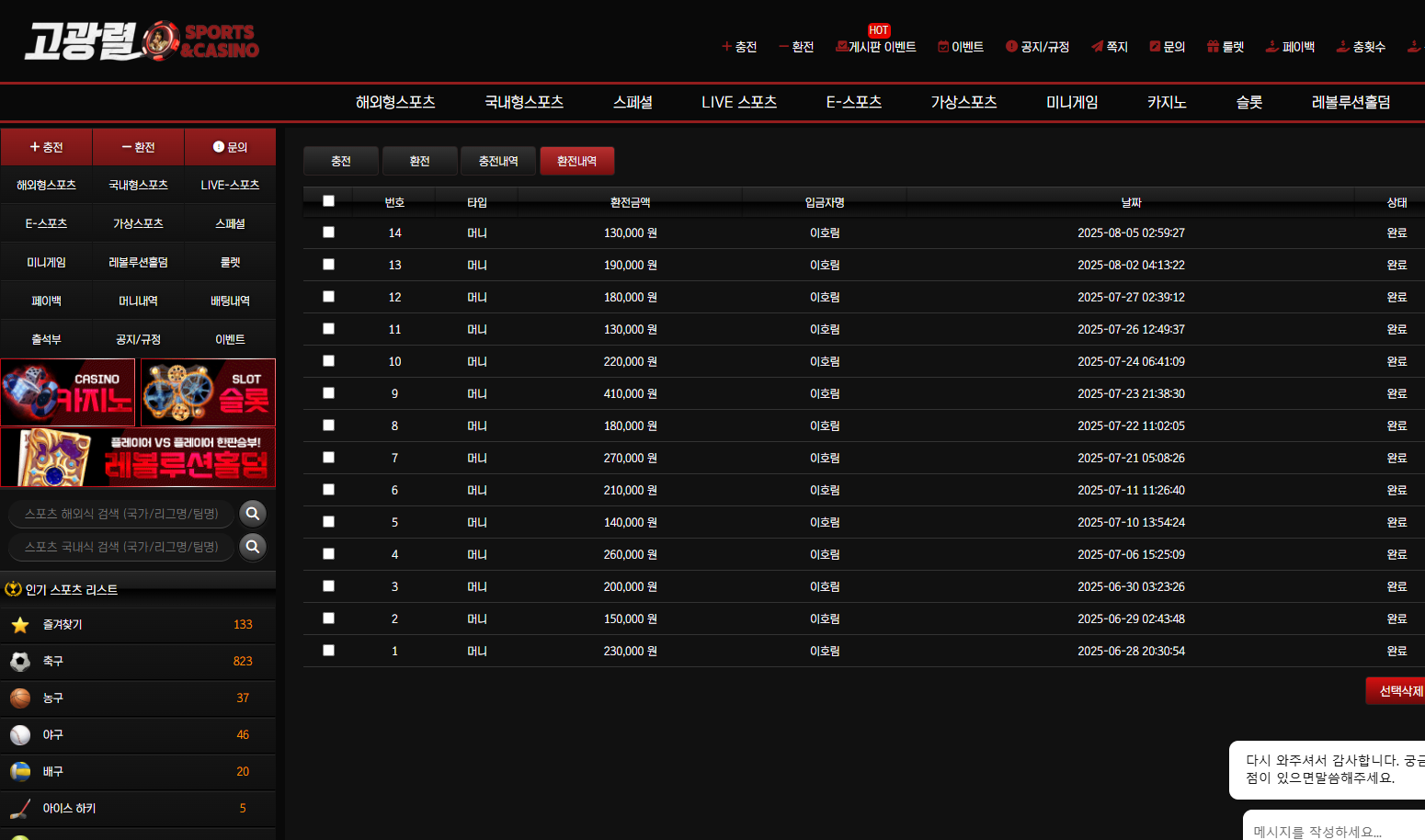Screen dimensions: 1425x840
Task: Open 출석부 in sidebar
Action: (46, 339)
